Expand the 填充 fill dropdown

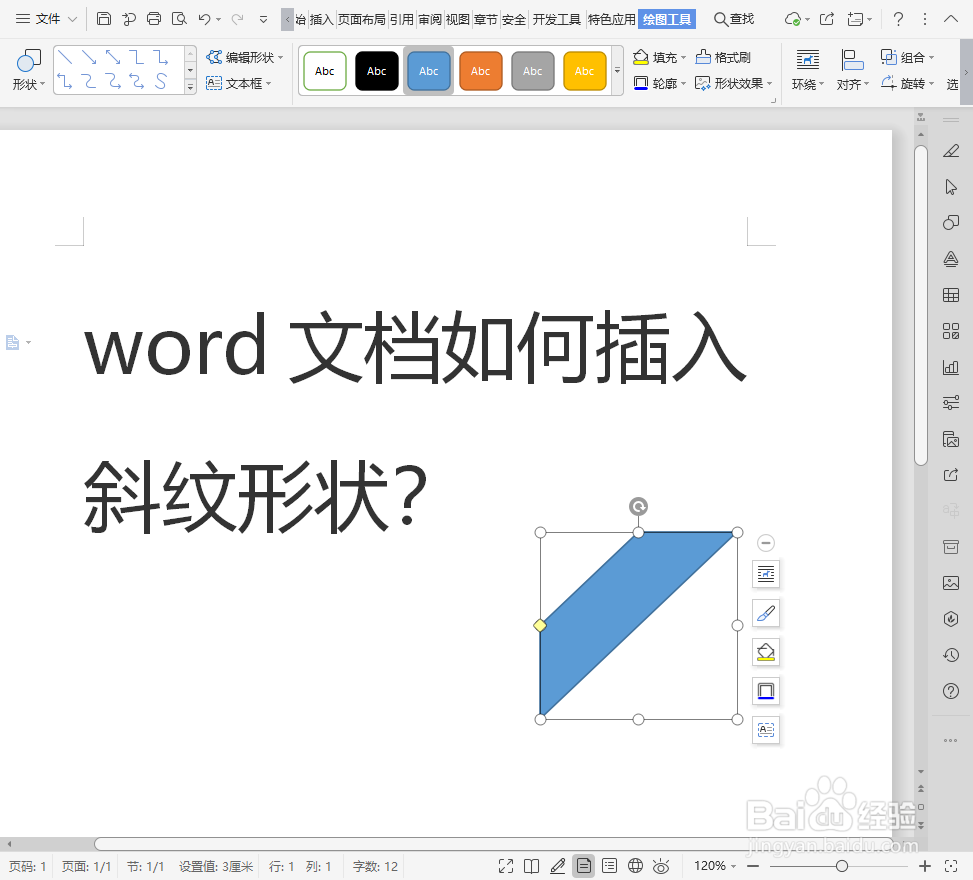683,58
